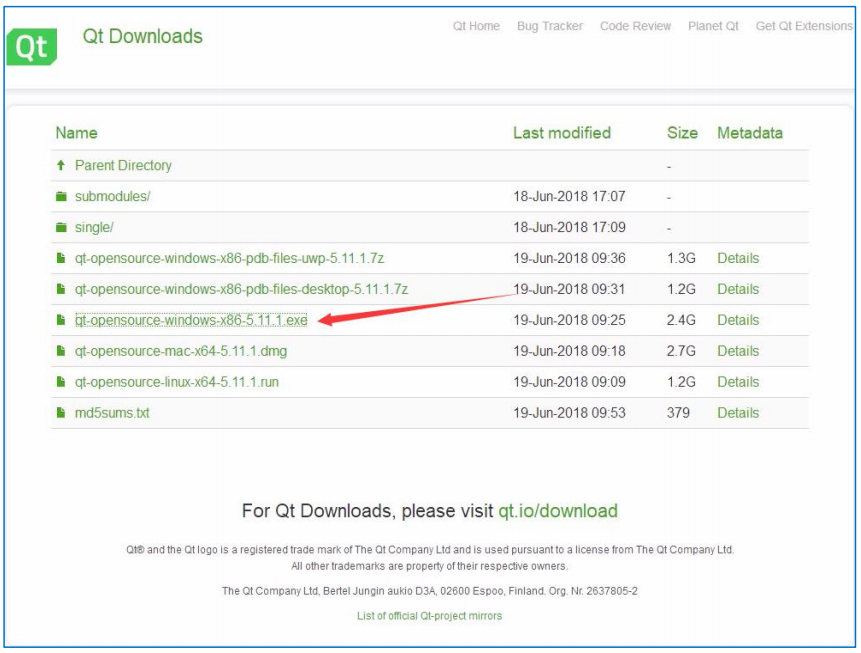Click date 19-Jun-2018 09:53
Screen dimensions: 861x653
pos(569,412)
